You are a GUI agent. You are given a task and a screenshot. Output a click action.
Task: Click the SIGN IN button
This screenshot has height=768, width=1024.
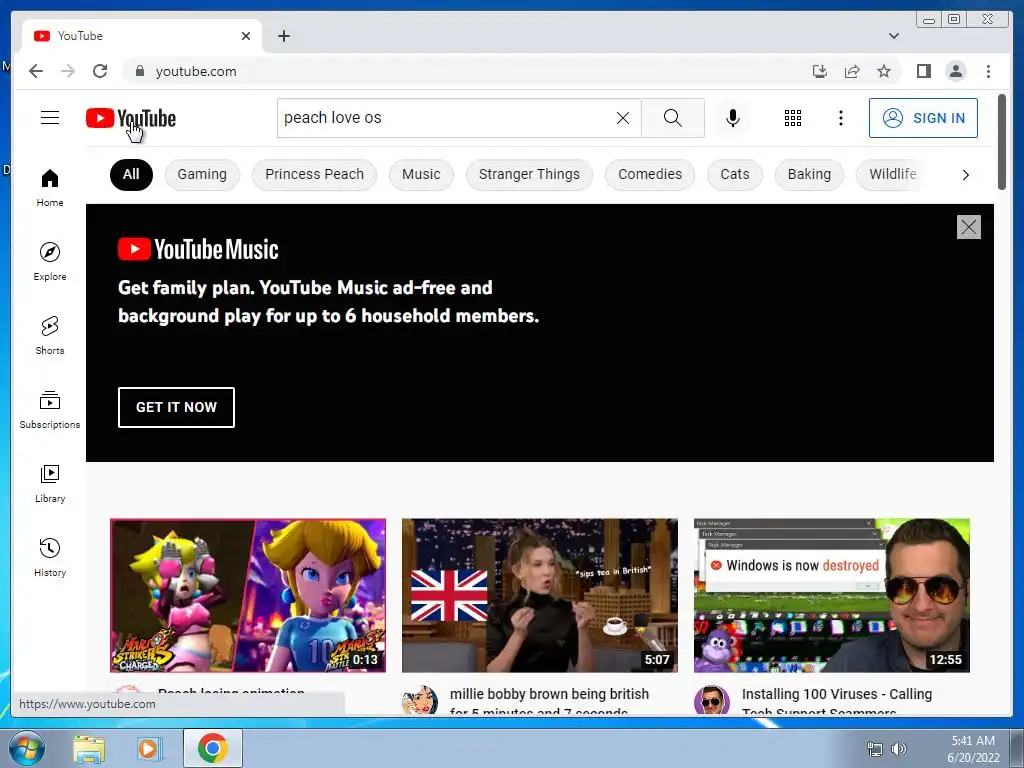click(x=923, y=118)
